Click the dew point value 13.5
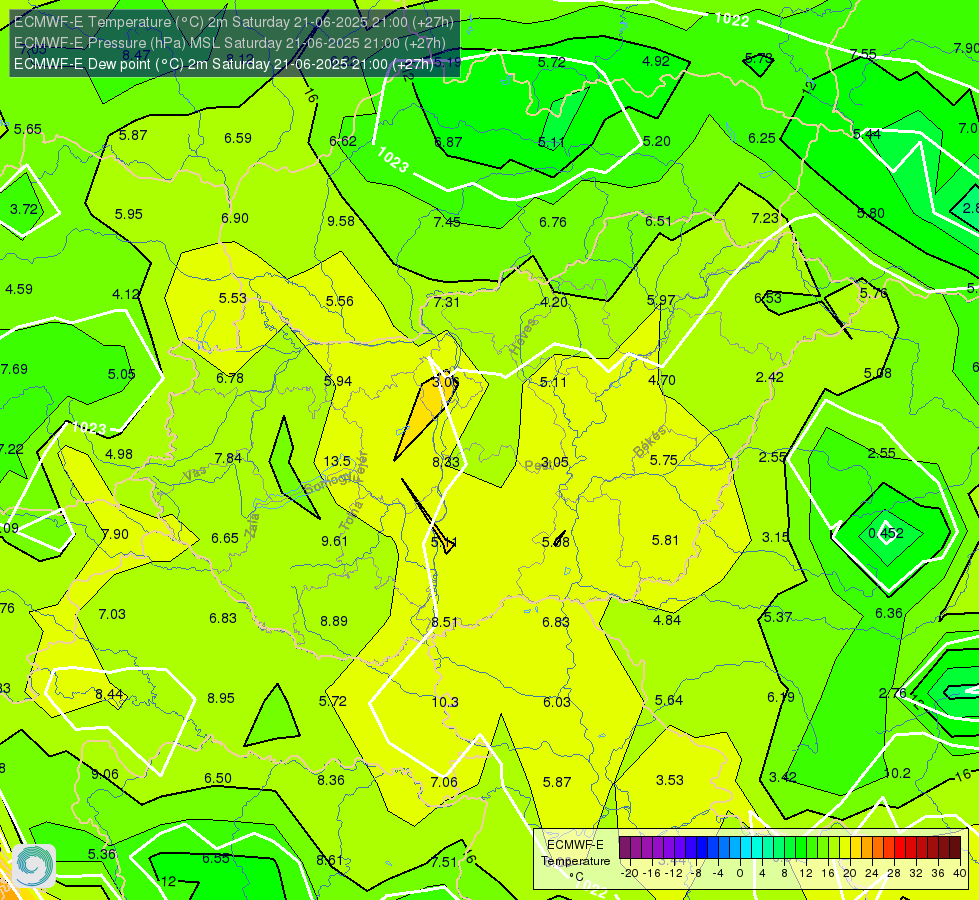The height and width of the screenshot is (900, 979). (x=337, y=462)
